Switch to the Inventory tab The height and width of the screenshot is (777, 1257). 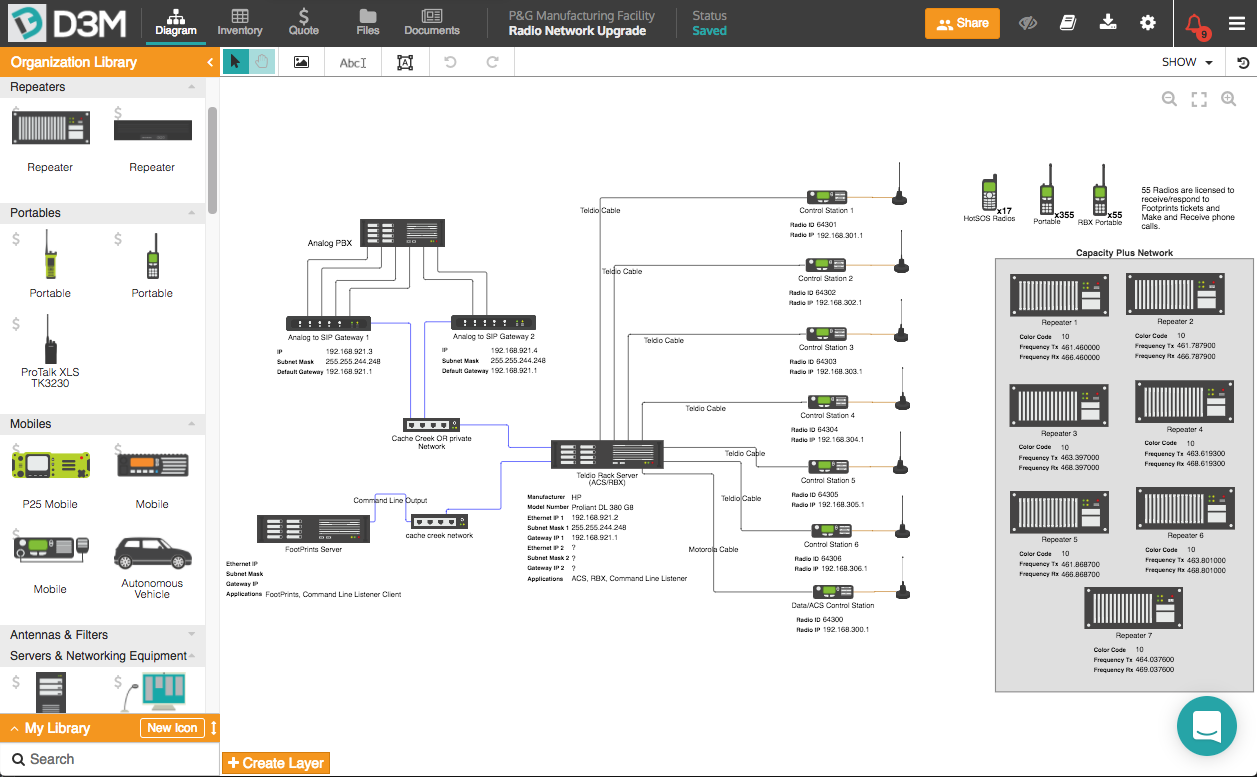point(240,23)
